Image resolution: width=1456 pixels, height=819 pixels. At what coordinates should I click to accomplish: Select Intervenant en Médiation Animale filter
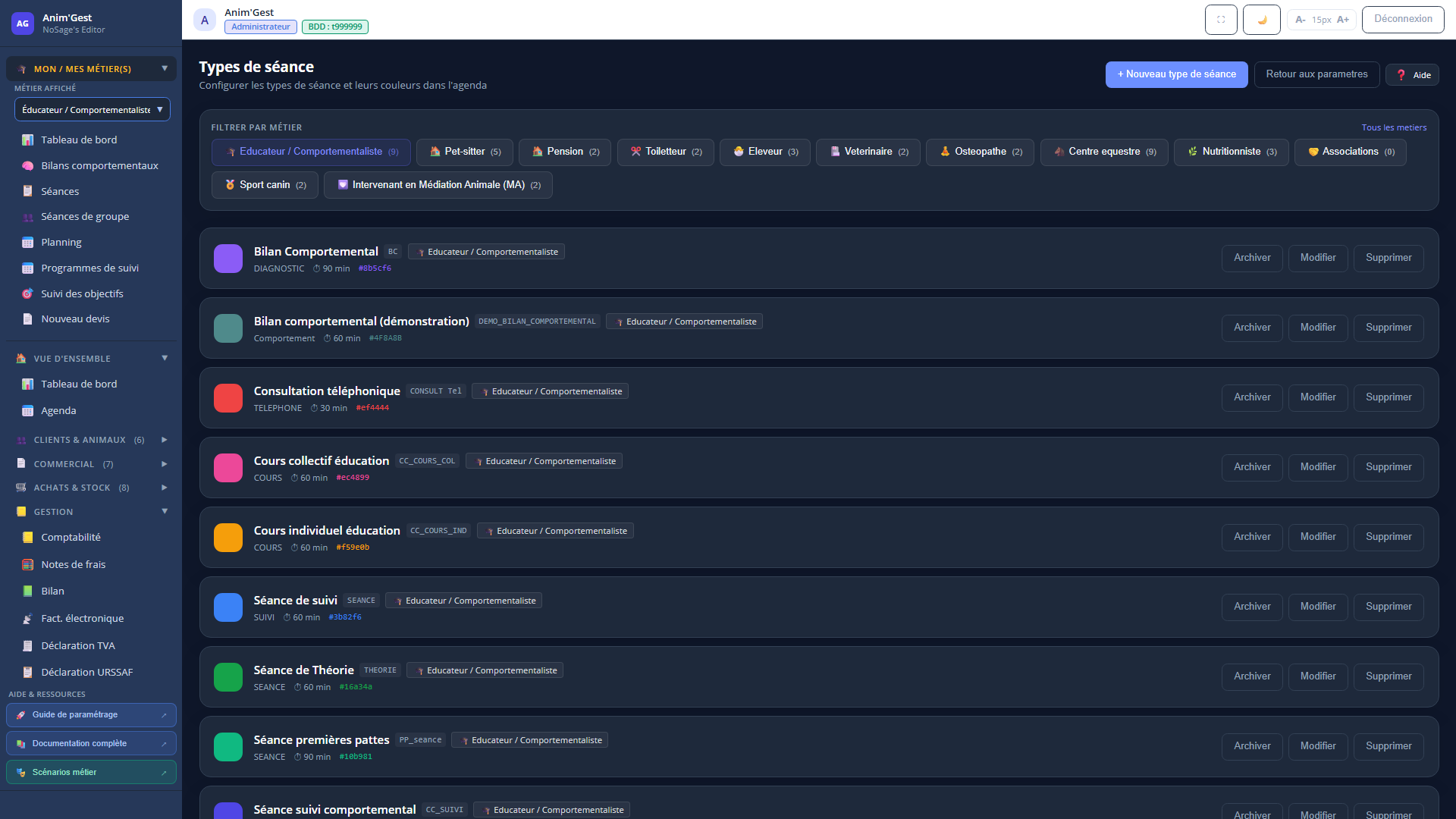click(438, 185)
